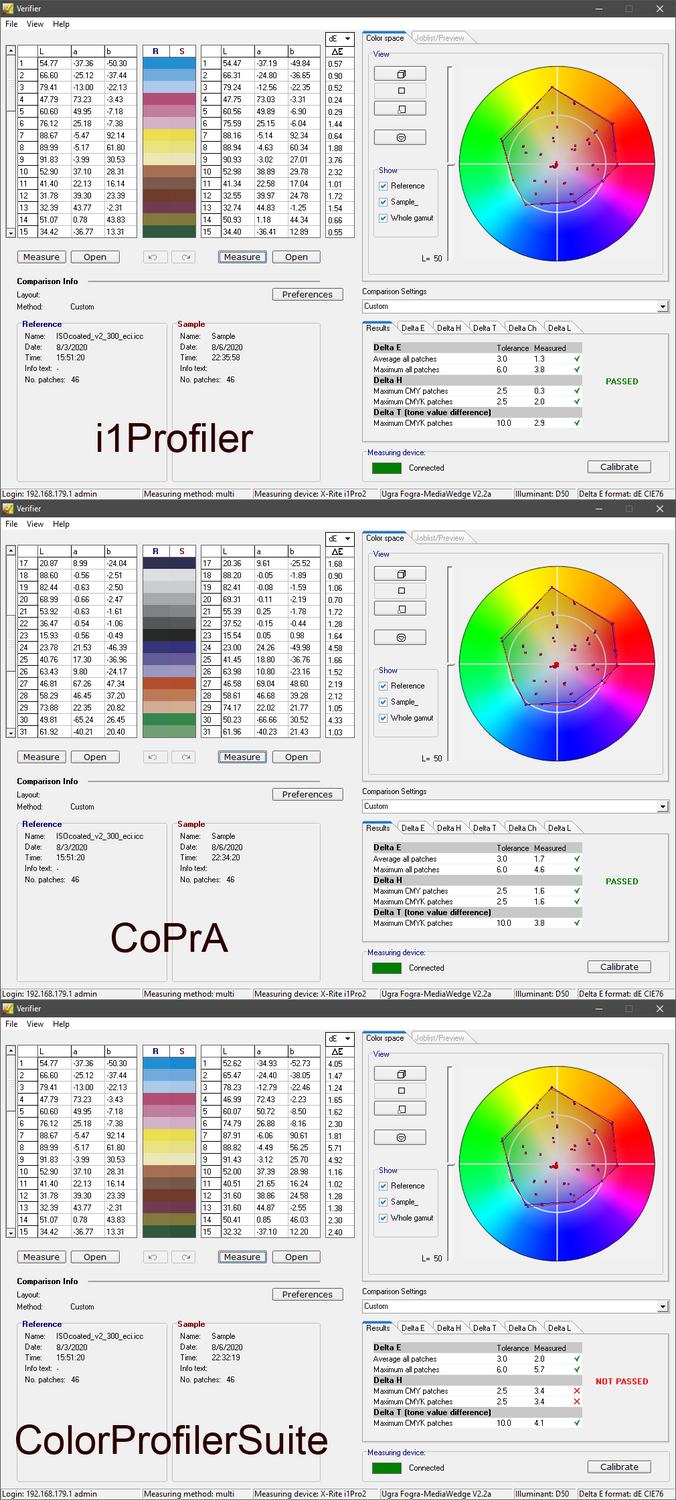Open the dE dropdown in CoPrA window
This screenshot has width=676, height=1500.
click(339, 538)
